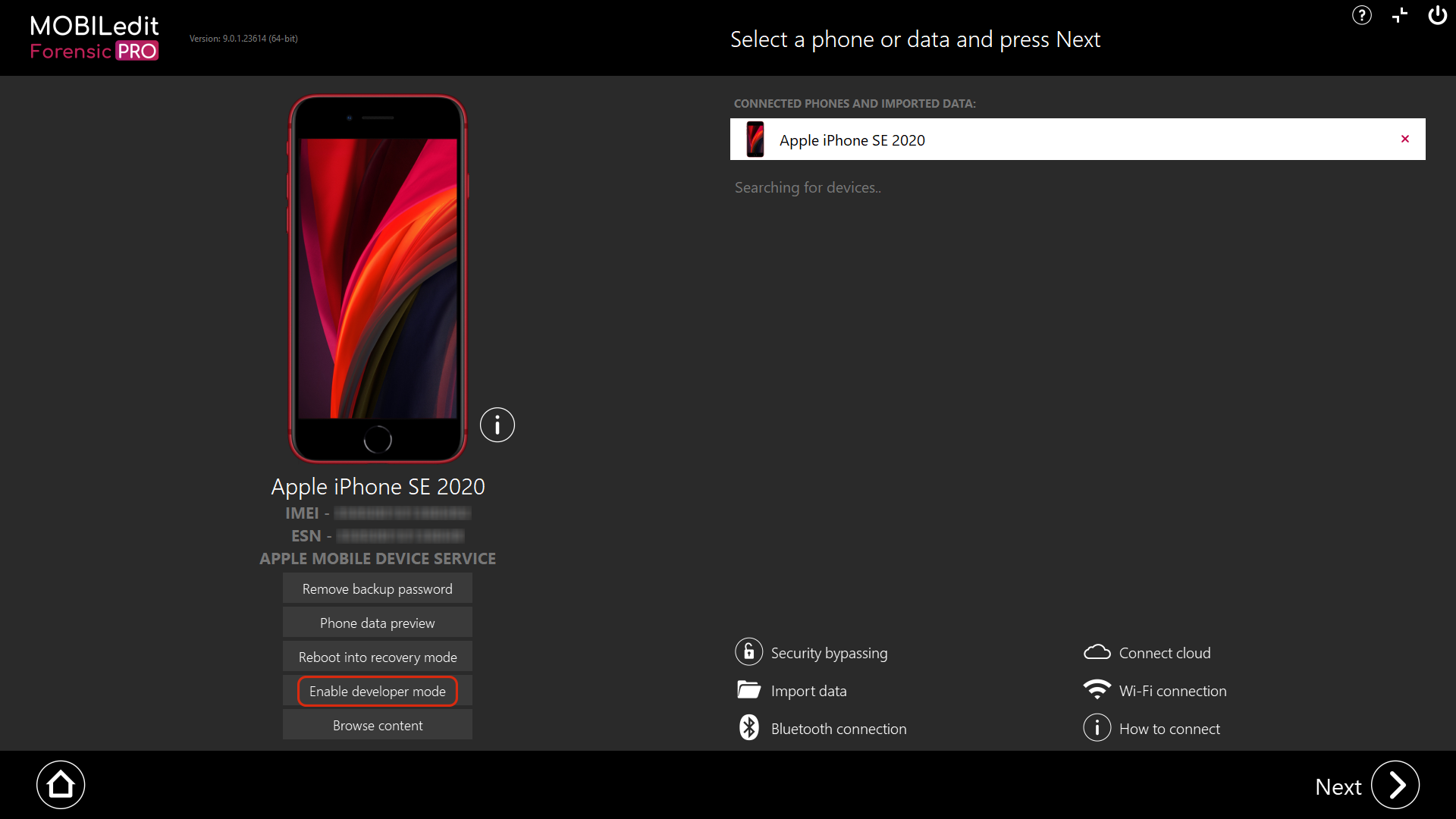Open device info circle beside phone
Screen dimensions: 1456x819
pos(497,425)
